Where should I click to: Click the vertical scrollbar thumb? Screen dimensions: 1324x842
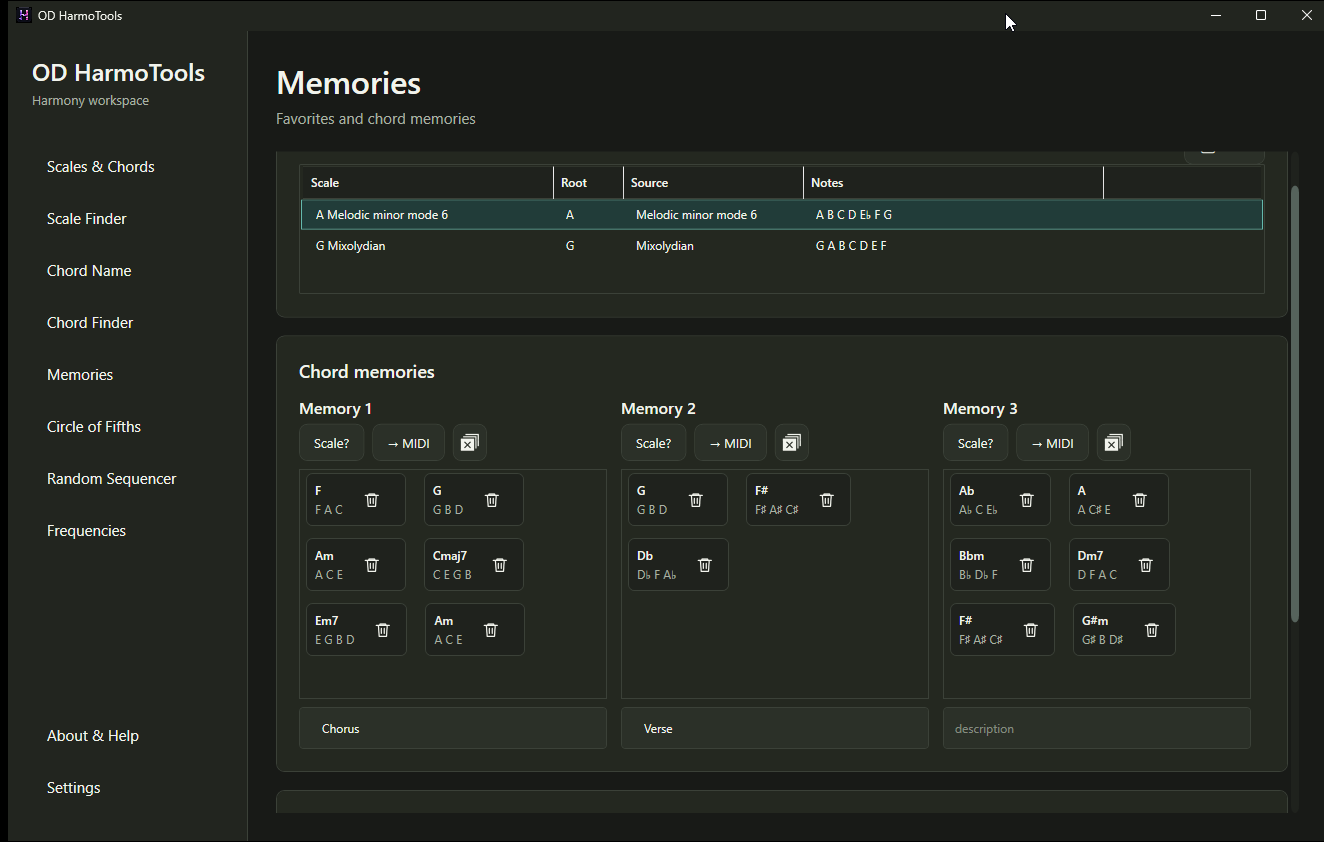click(1295, 404)
